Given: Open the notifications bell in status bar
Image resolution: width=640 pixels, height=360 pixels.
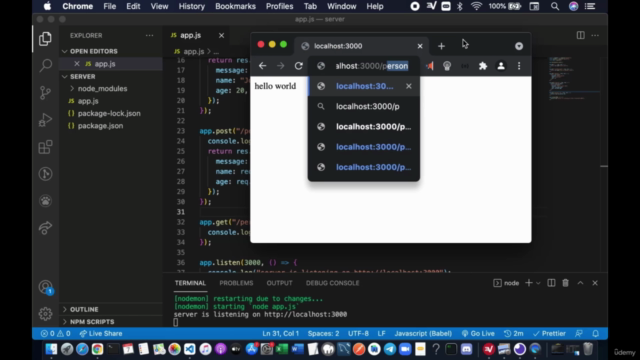Looking at the screenshot, I should click(596, 333).
